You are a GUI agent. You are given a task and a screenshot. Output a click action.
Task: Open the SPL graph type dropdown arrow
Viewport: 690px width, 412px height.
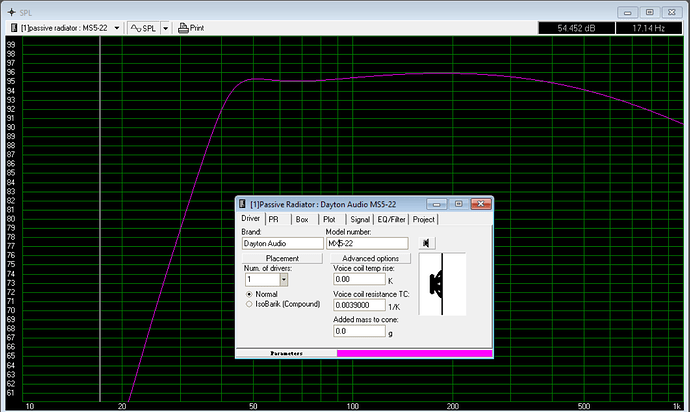pos(165,27)
